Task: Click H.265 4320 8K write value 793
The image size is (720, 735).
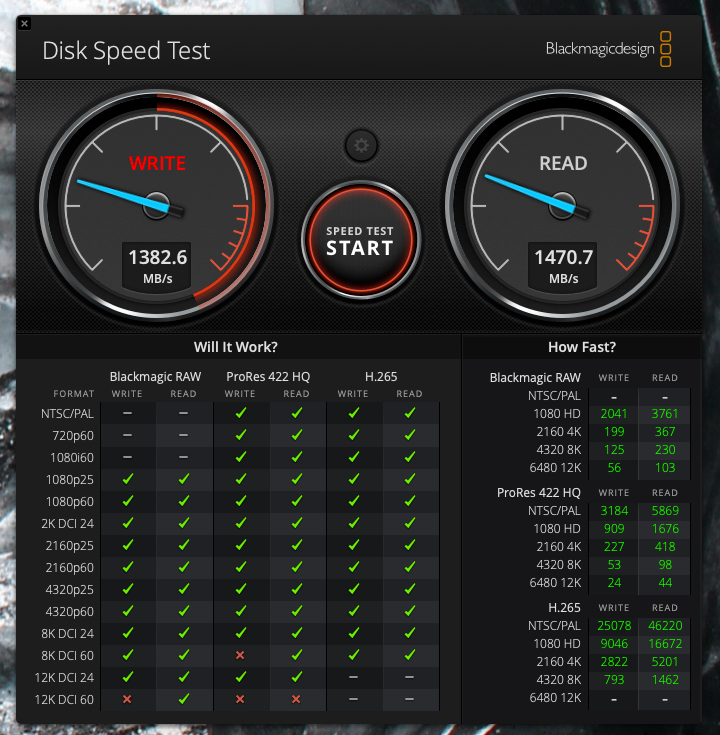Action: 614,679
